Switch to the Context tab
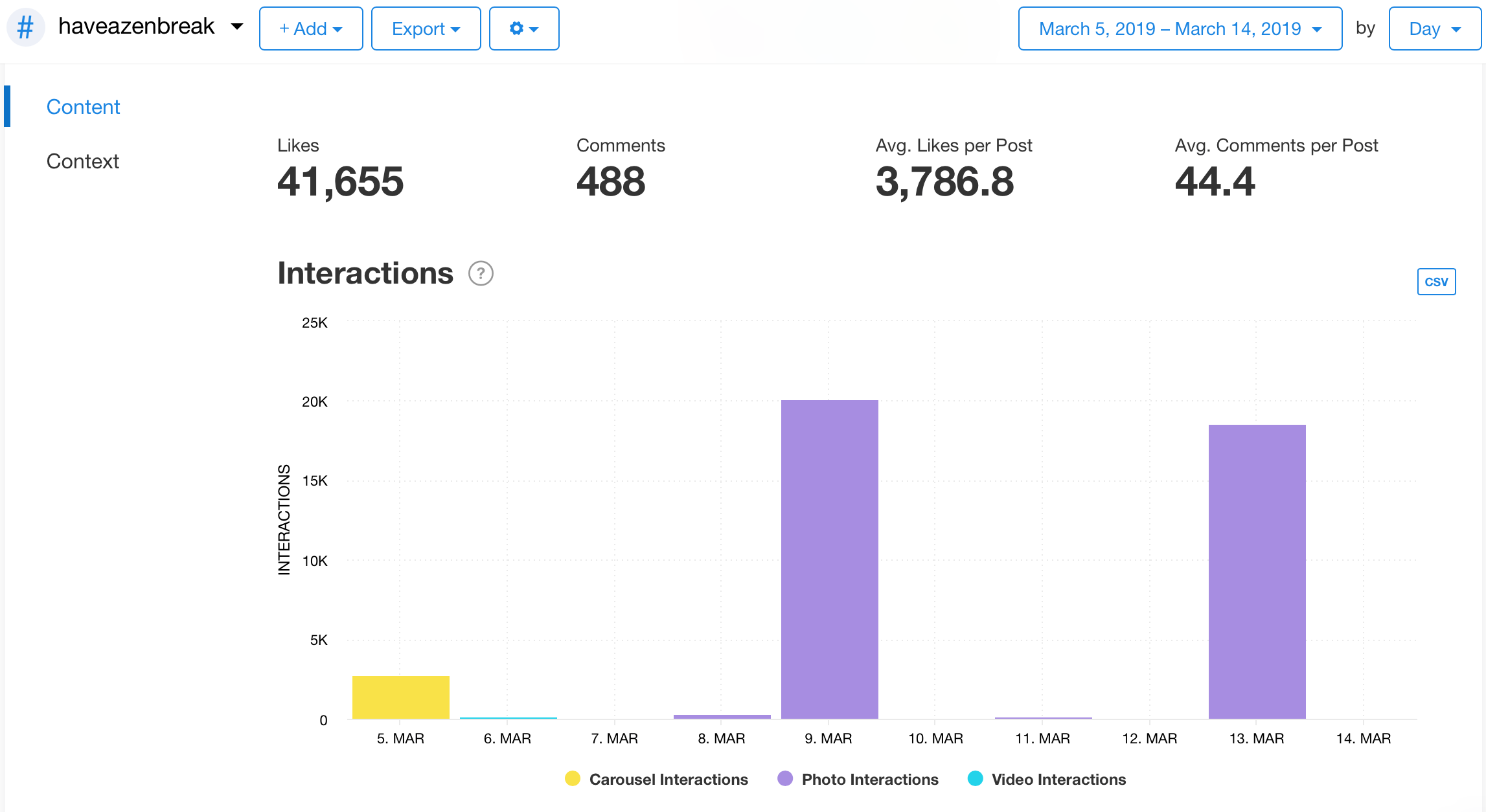The image size is (1486, 812). point(82,161)
